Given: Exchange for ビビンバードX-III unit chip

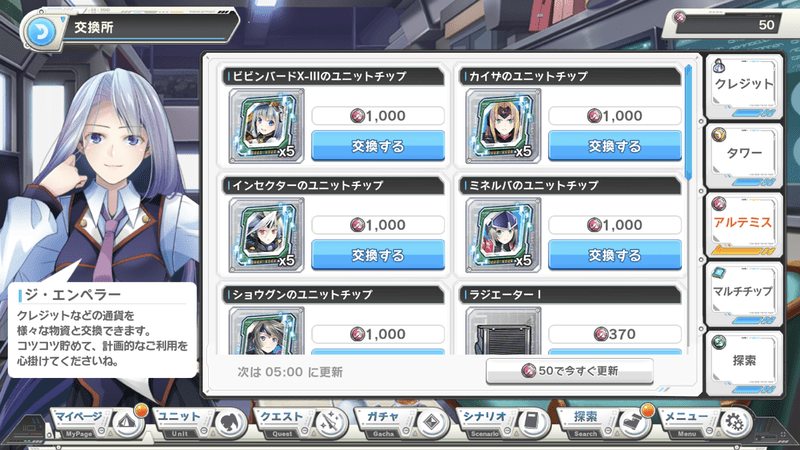Looking at the screenshot, I should tap(378, 146).
